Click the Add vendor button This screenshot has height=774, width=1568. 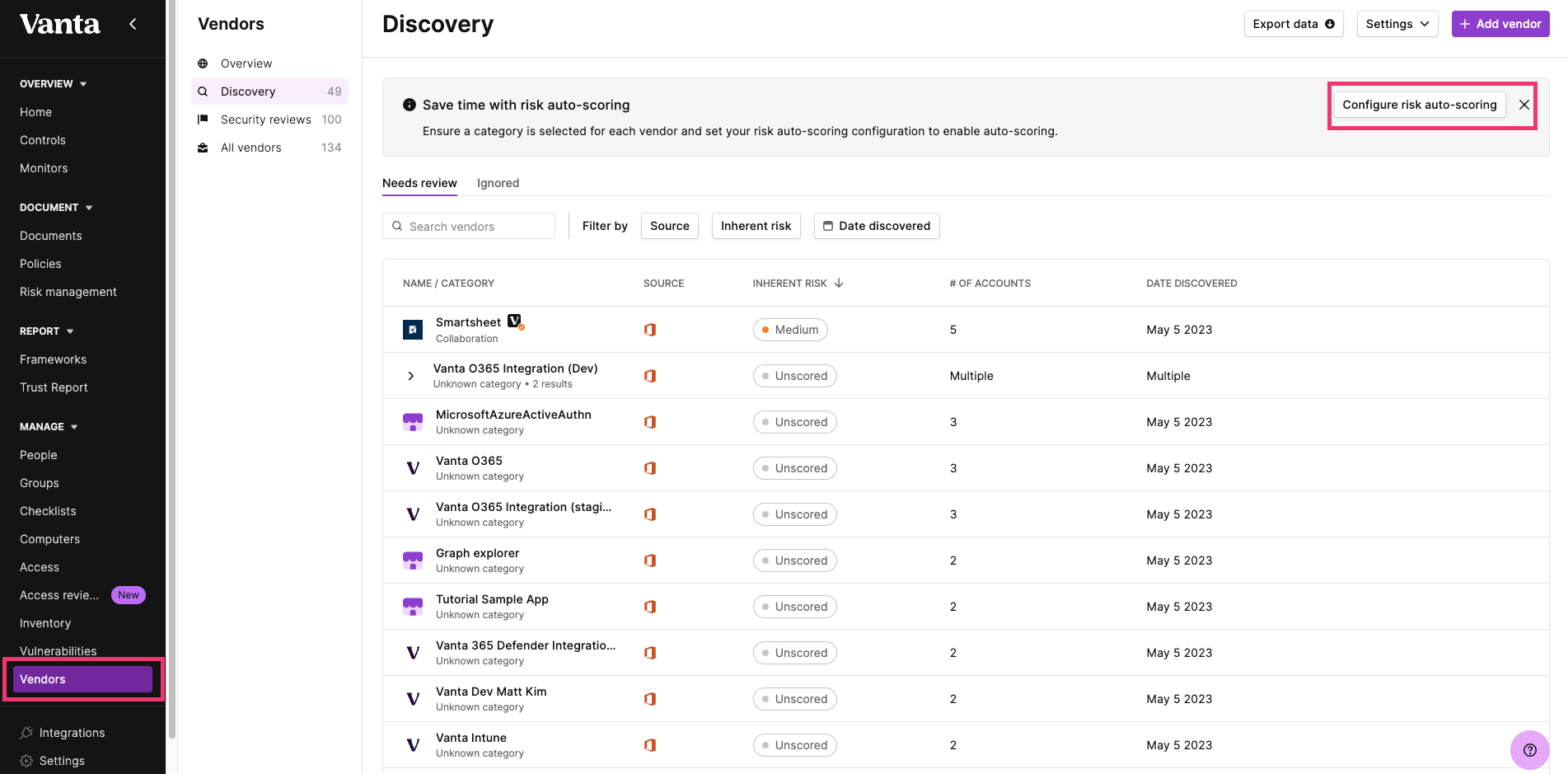[1500, 24]
